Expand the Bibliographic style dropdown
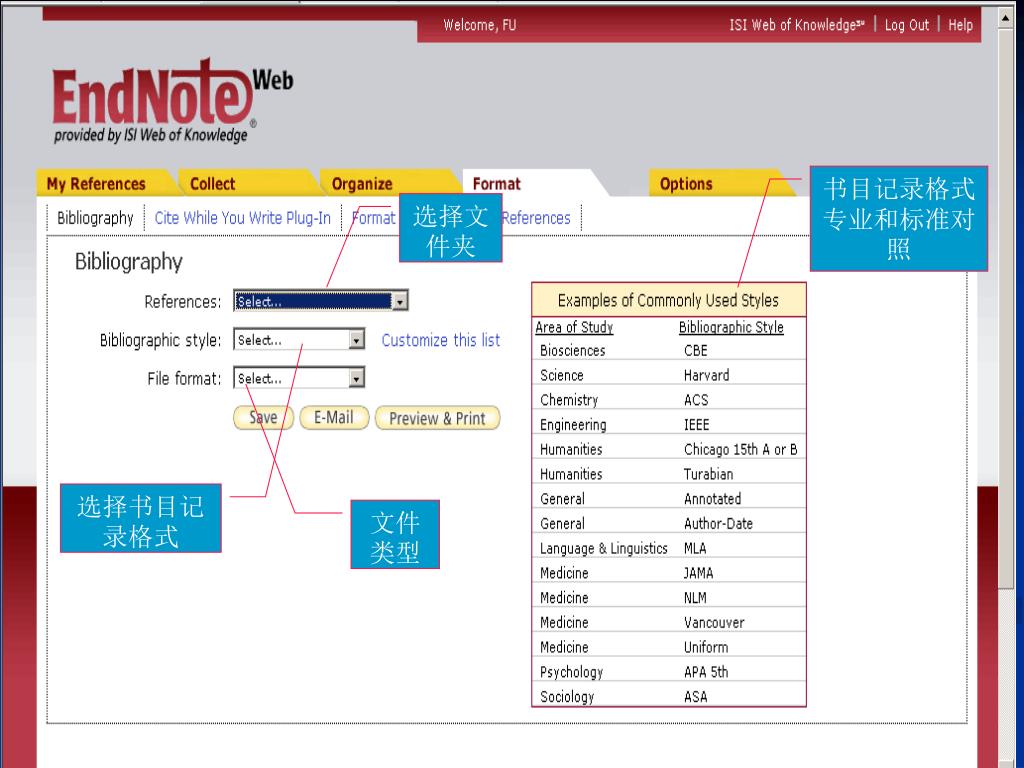 tap(356, 340)
